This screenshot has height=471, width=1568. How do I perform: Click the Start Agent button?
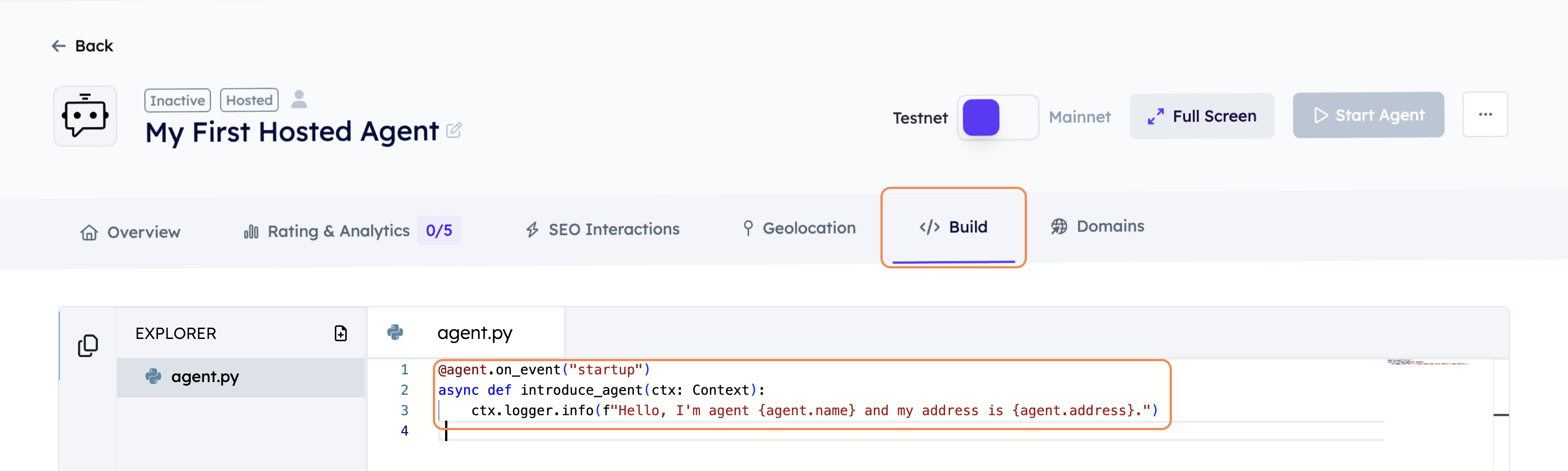point(1368,115)
